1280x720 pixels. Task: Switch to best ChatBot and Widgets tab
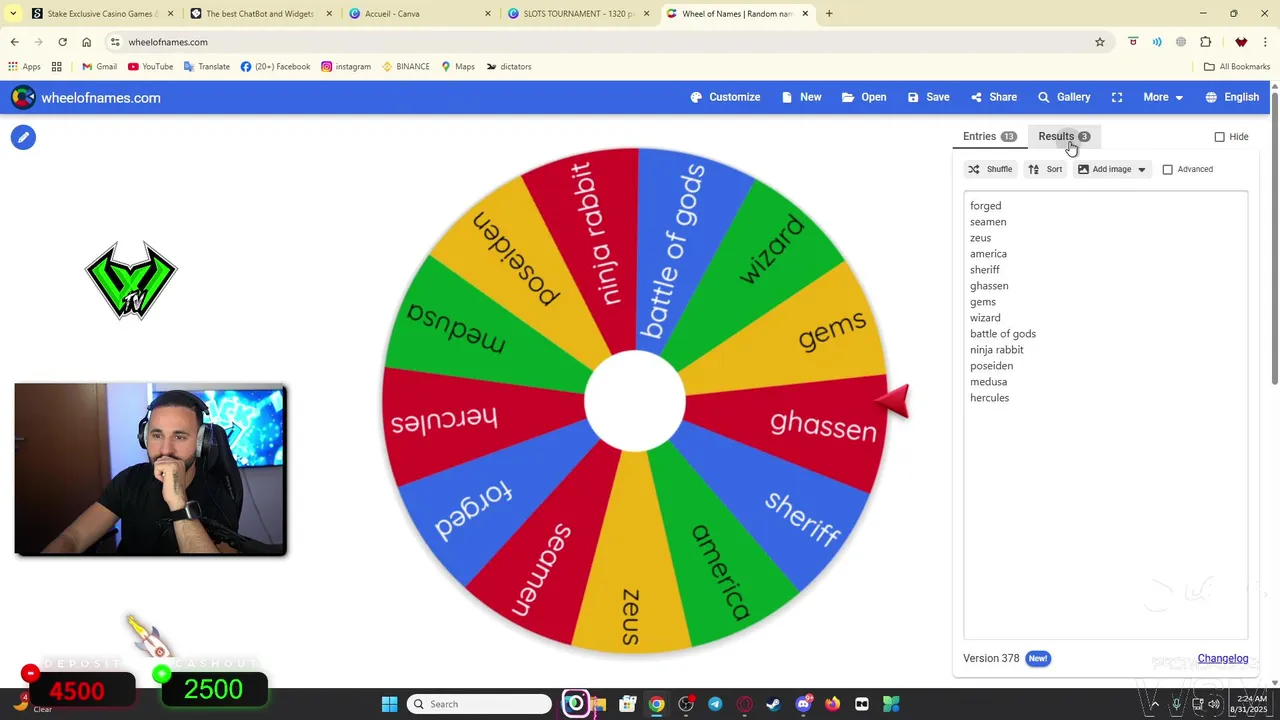click(x=261, y=14)
